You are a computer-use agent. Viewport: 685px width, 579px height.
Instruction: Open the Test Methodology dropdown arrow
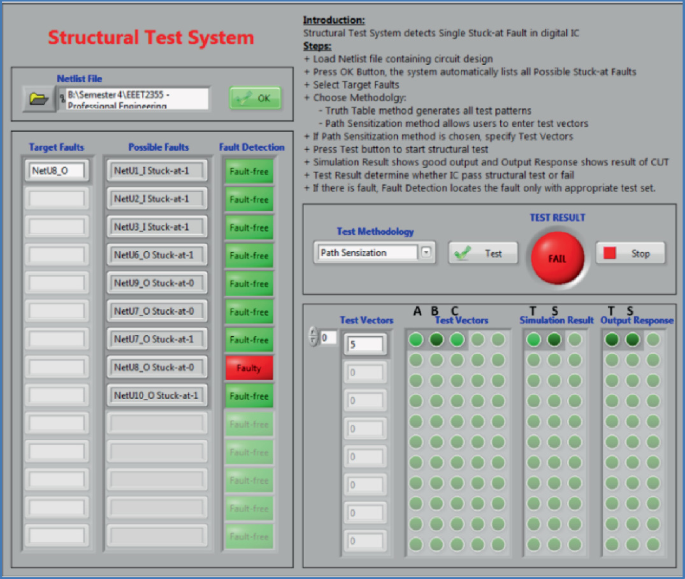[x=427, y=253]
